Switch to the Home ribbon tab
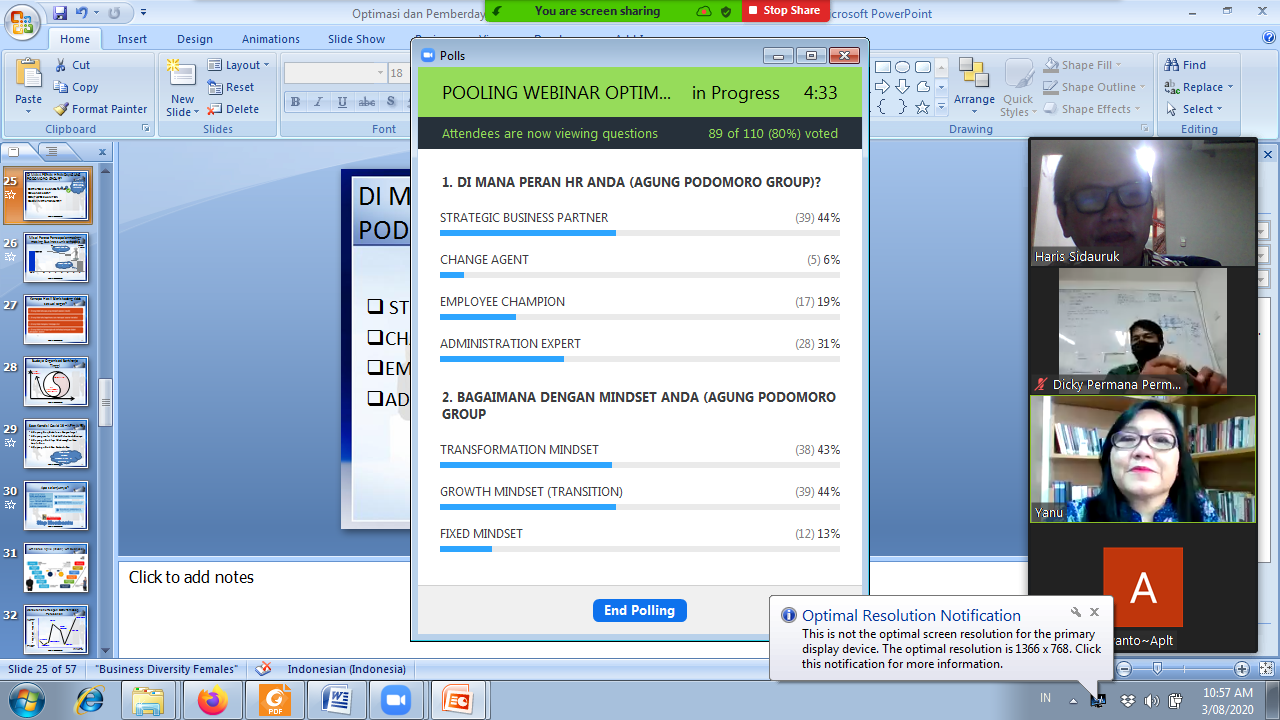The height and width of the screenshot is (720, 1280). (75, 39)
